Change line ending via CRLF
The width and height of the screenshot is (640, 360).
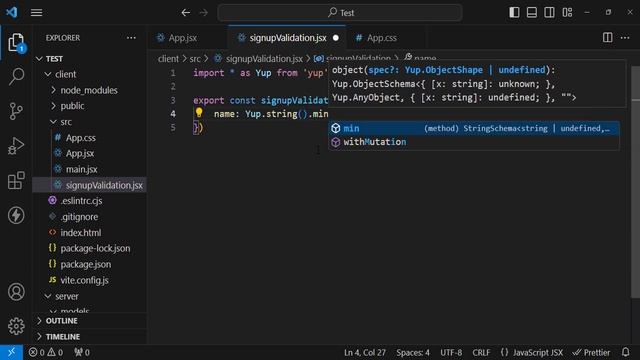tap(481, 352)
